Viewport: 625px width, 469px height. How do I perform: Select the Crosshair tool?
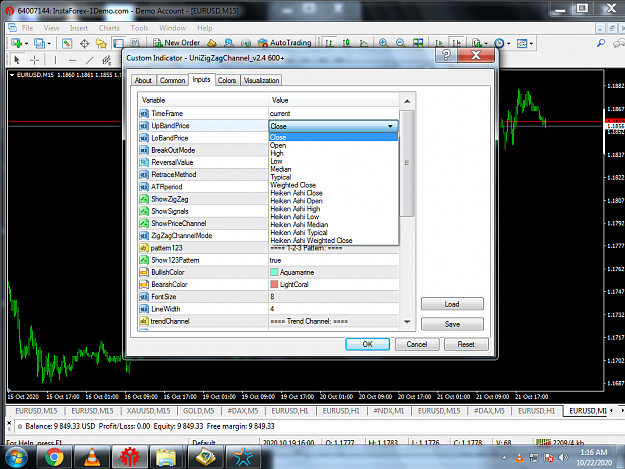point(35,60)
